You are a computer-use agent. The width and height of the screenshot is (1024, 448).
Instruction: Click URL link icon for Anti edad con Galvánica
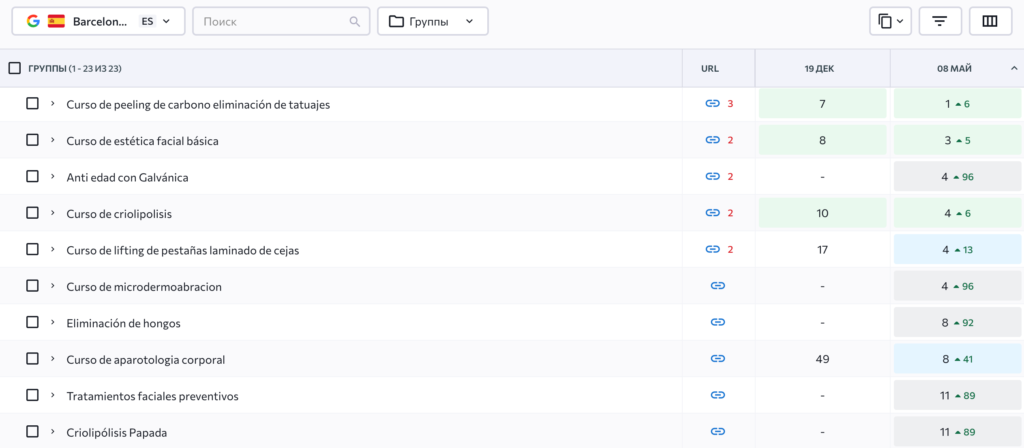coord(713,177)
